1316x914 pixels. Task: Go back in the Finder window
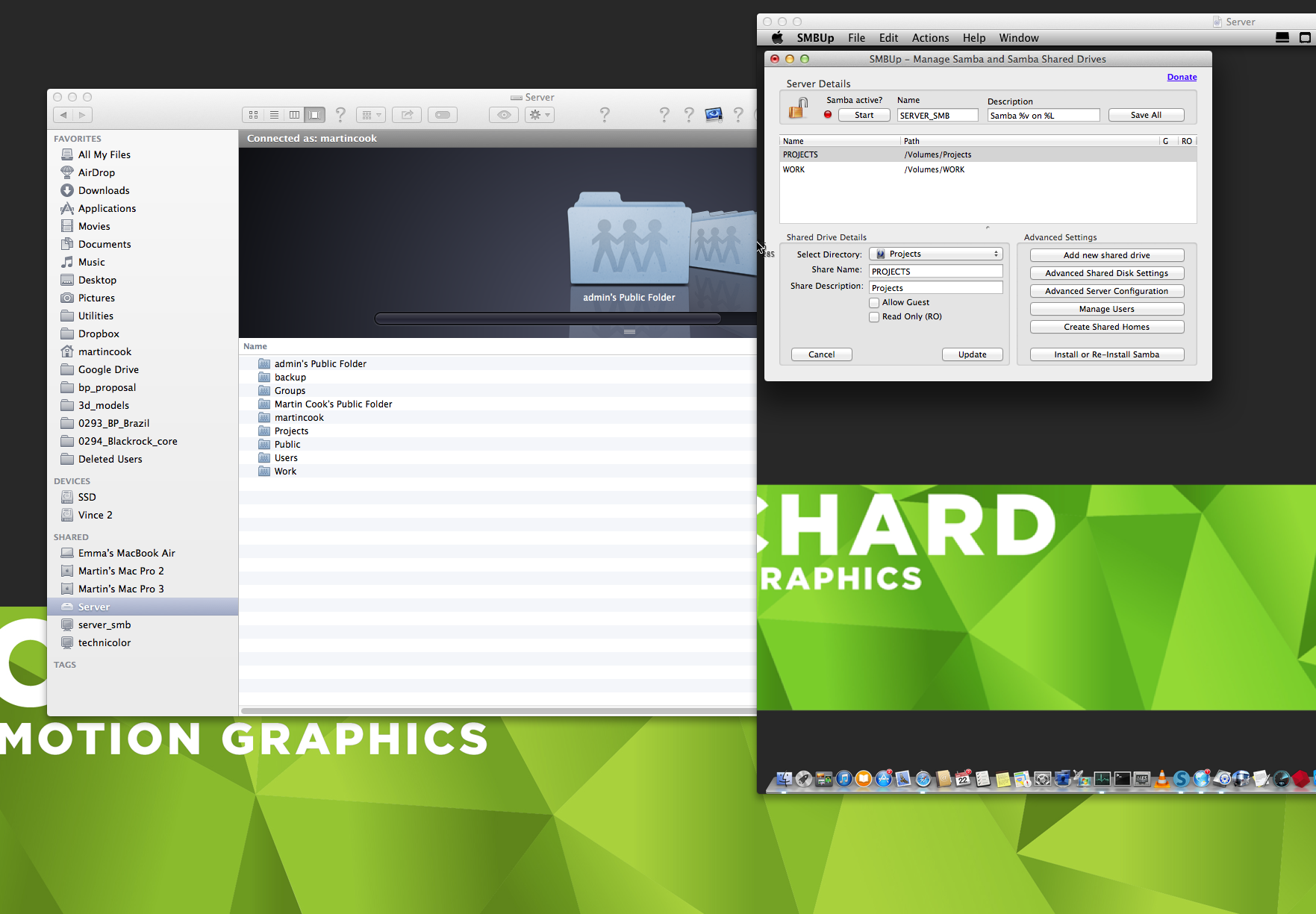(x=63, y=115)
